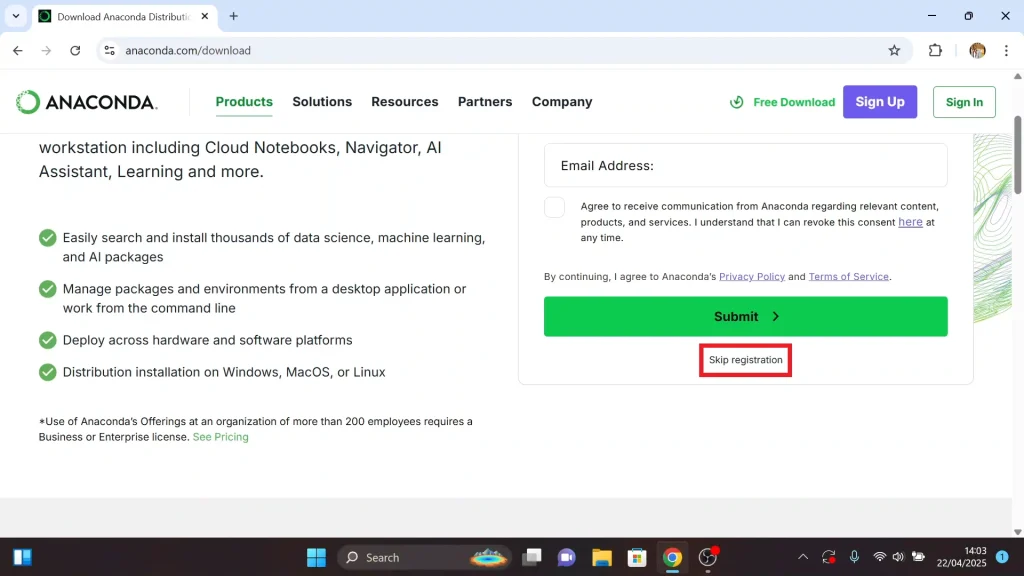Open volume control in tray
This screenshot has height=576, width=1024.
pyautogui.click(x=899, y=557)
